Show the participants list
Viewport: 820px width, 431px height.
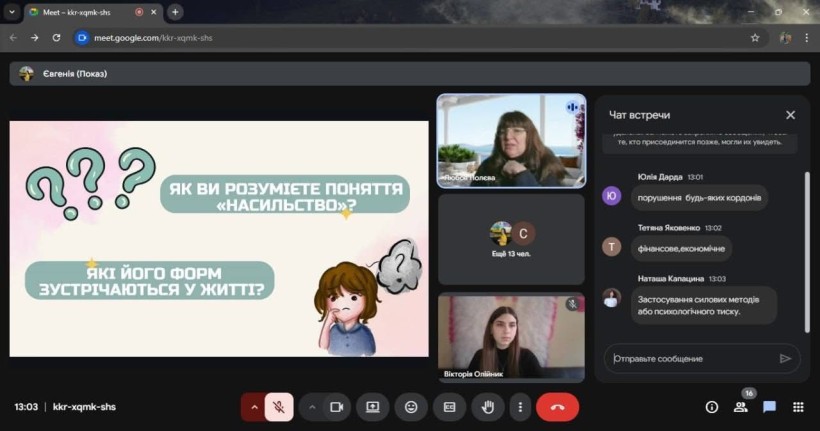tap(741, 407)
